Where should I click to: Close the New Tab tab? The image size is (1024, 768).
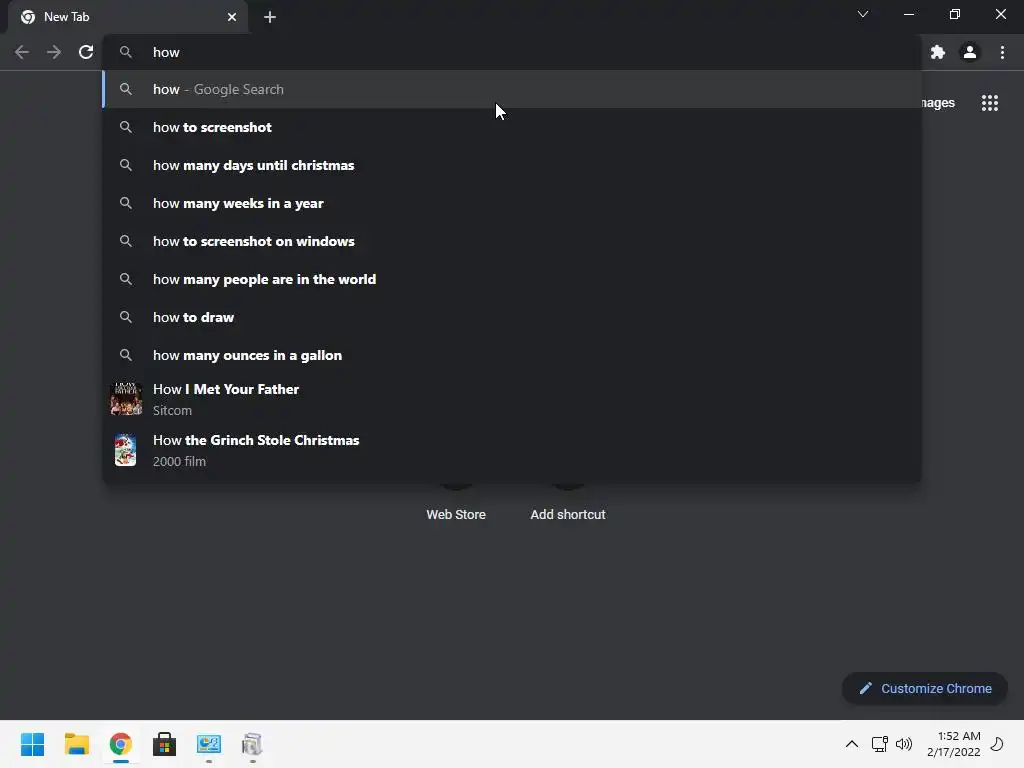pyautogui.click(x=232, y=17)
